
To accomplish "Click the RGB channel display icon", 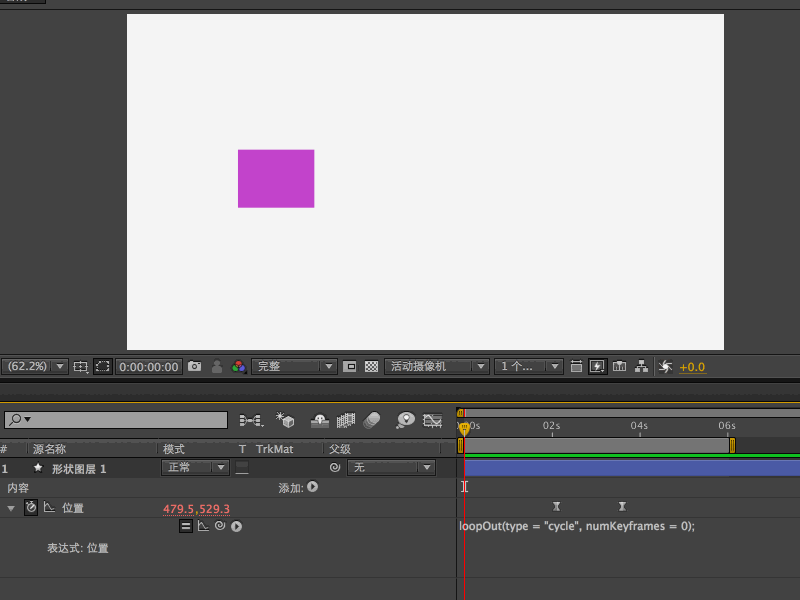I will (238, 366).
